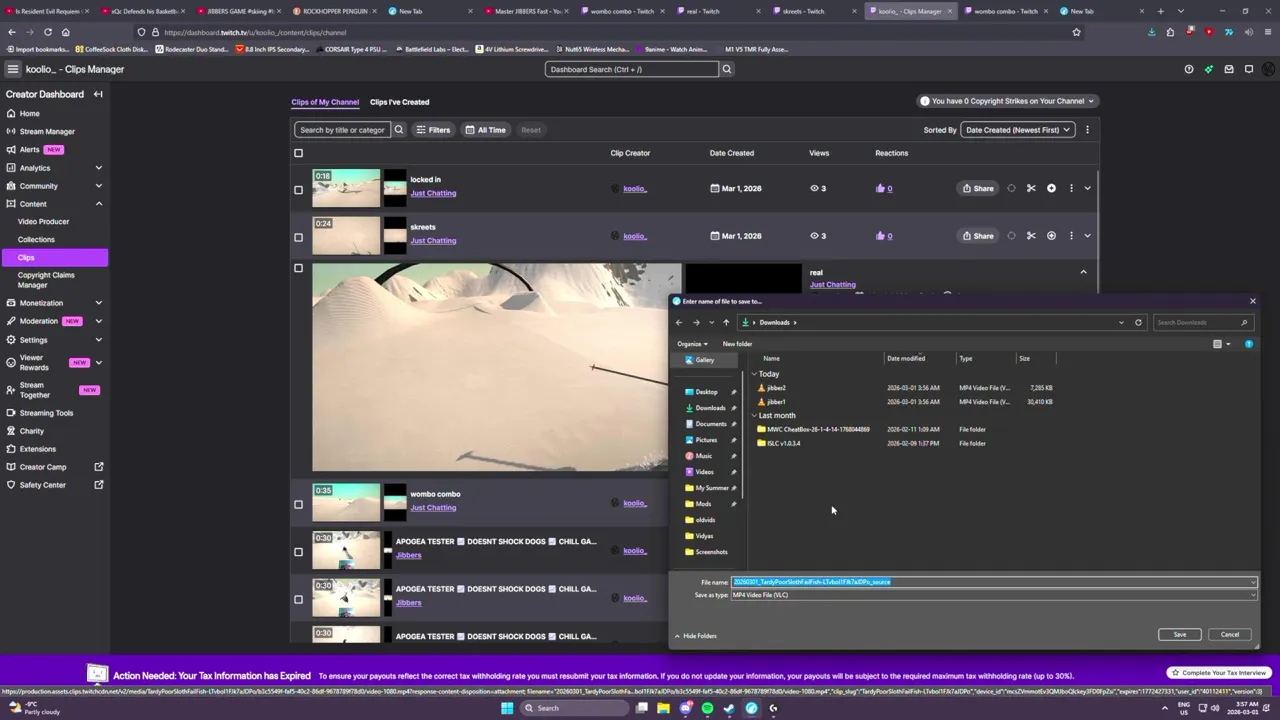Open scissors edit tool for skreets clip

tap(1031, 236)
